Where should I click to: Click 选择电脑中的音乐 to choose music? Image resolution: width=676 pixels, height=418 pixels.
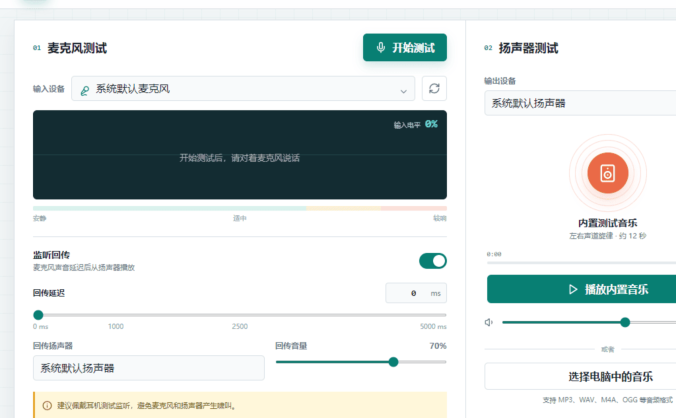tap(580, 377)
